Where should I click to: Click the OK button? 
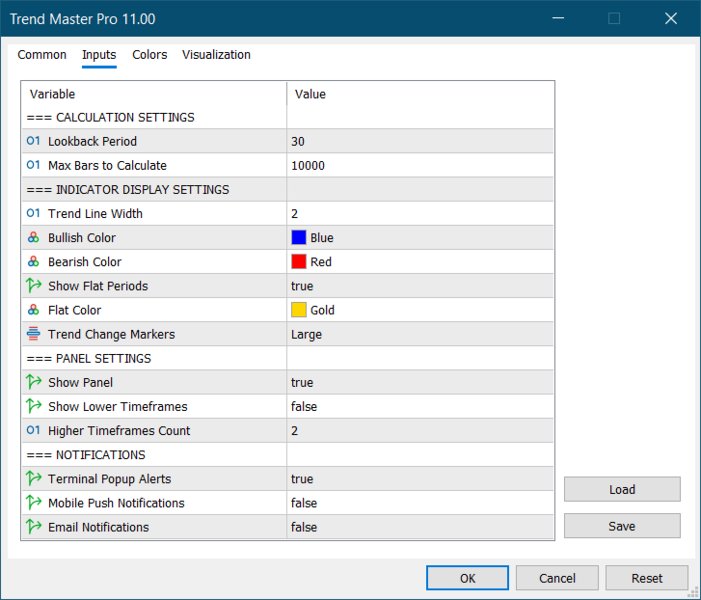(467, 578)
